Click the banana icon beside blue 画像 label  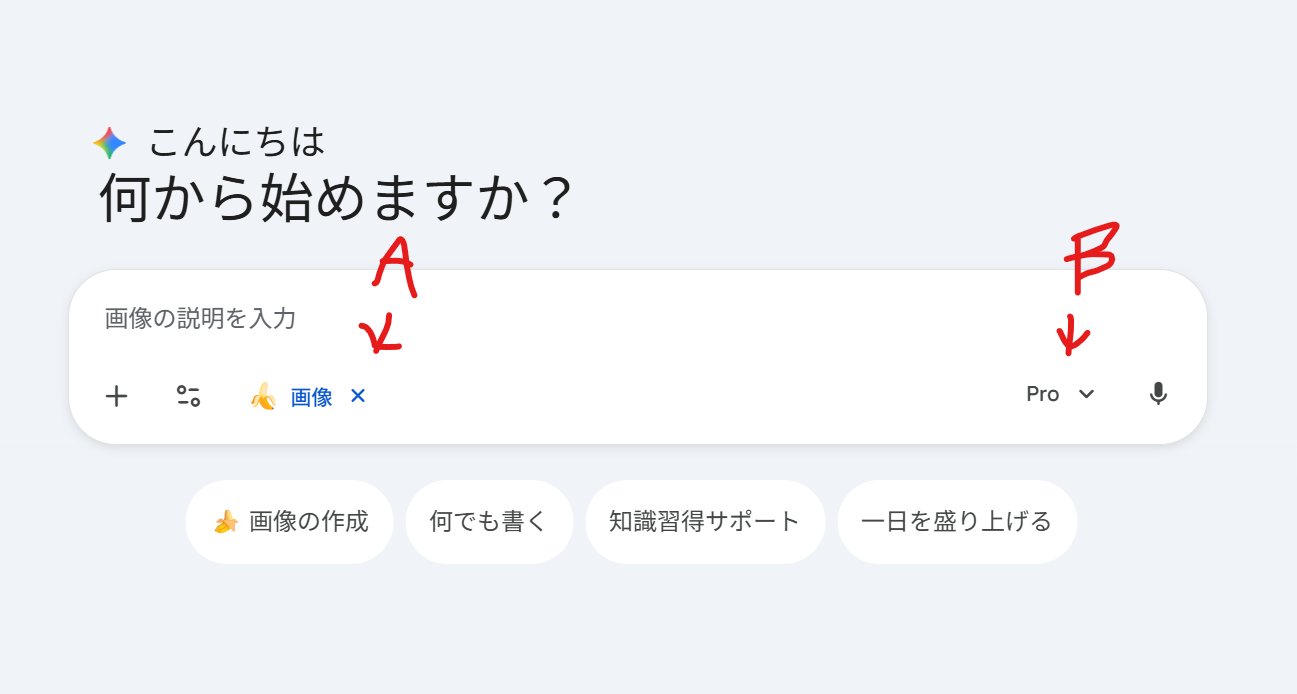(x=262, y=397)
